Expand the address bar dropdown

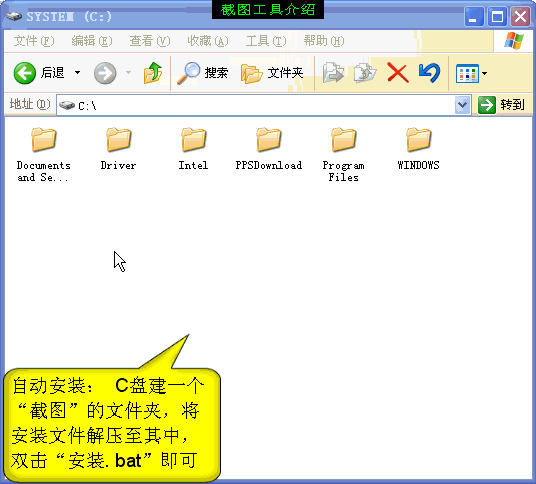(463, 105)
